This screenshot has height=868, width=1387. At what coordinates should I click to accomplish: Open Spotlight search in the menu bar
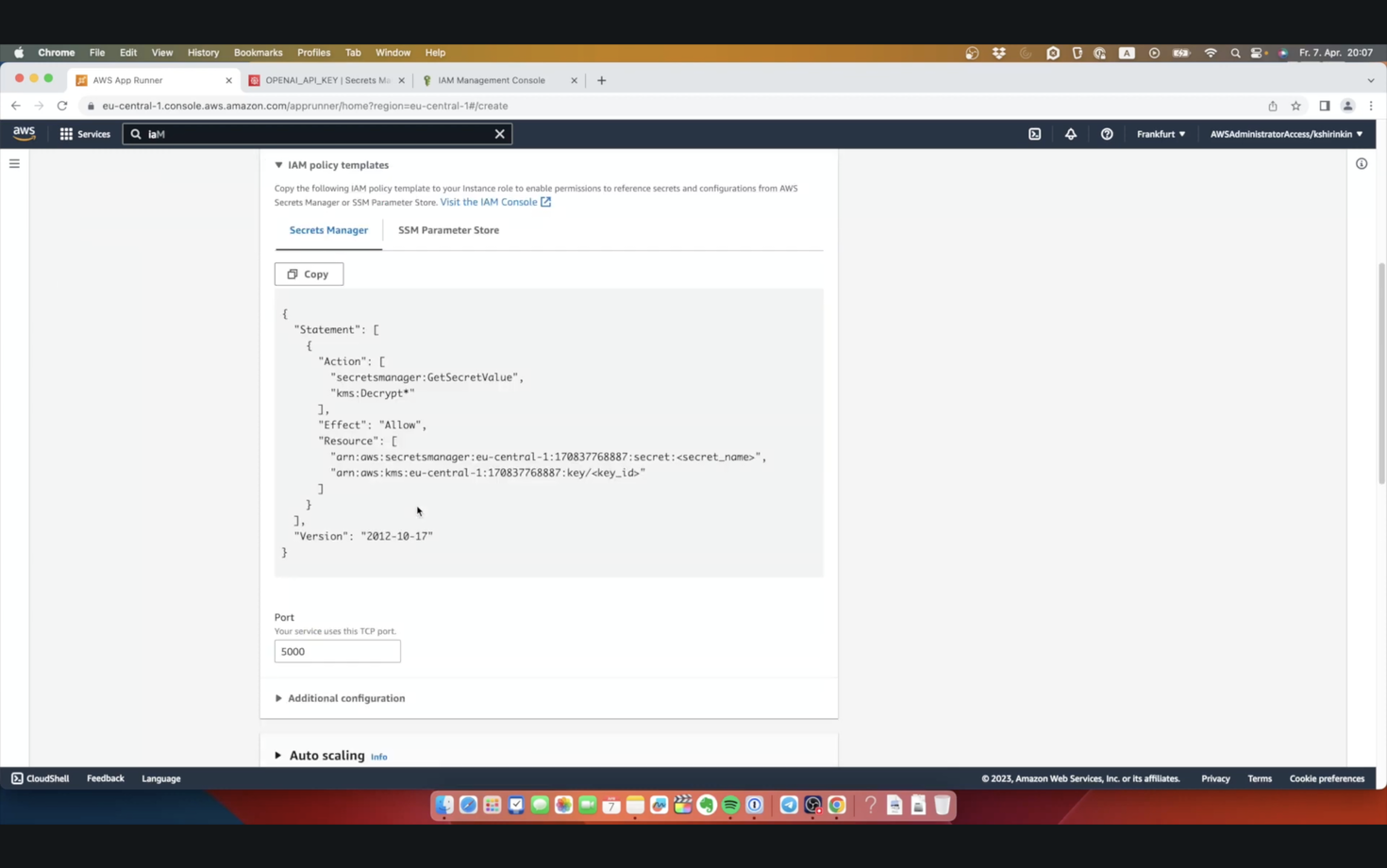point(1235,53)
